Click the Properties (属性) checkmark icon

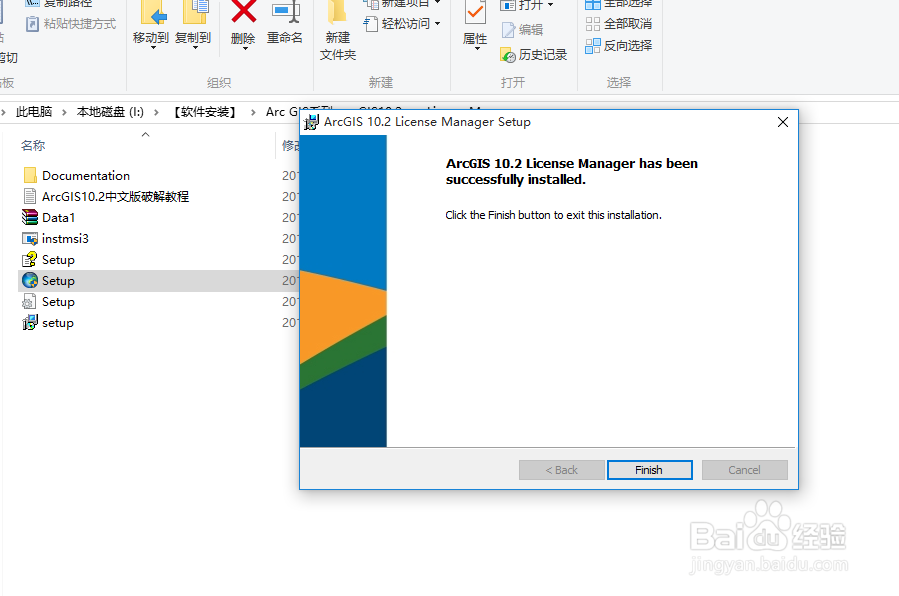[x=475, y=12]
